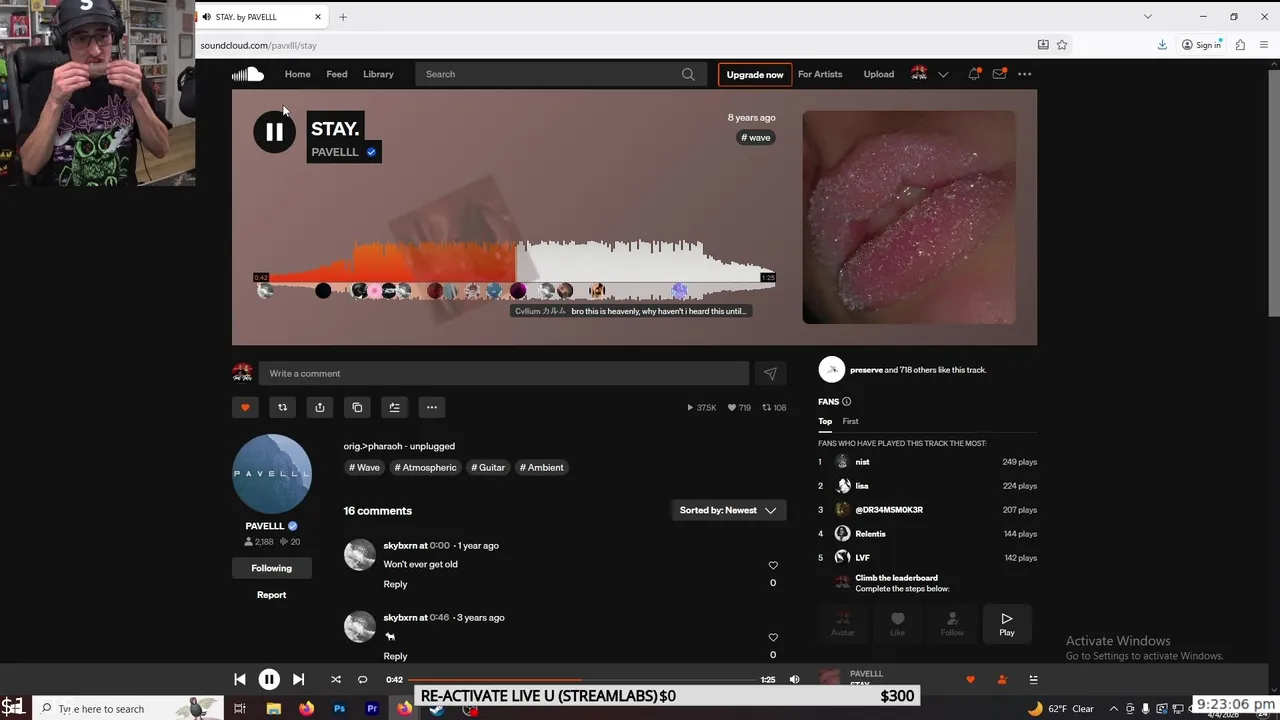Open the browser Extensions puzzle icon
The height and width of the screenshot is (720, 1280).
tap(1240, 45)
